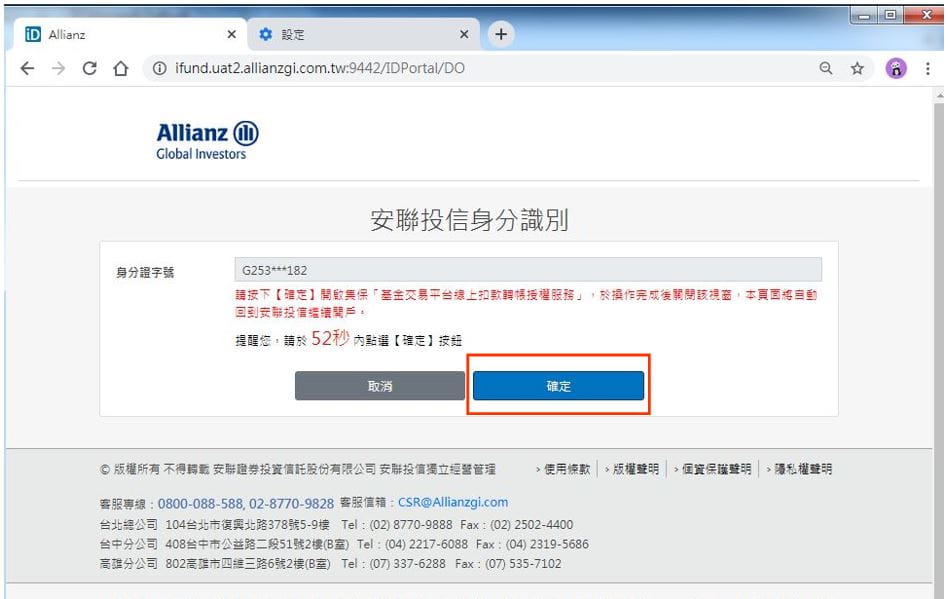
Task: Click the 52秒 countdown text
Action: (x=330, y=338)
